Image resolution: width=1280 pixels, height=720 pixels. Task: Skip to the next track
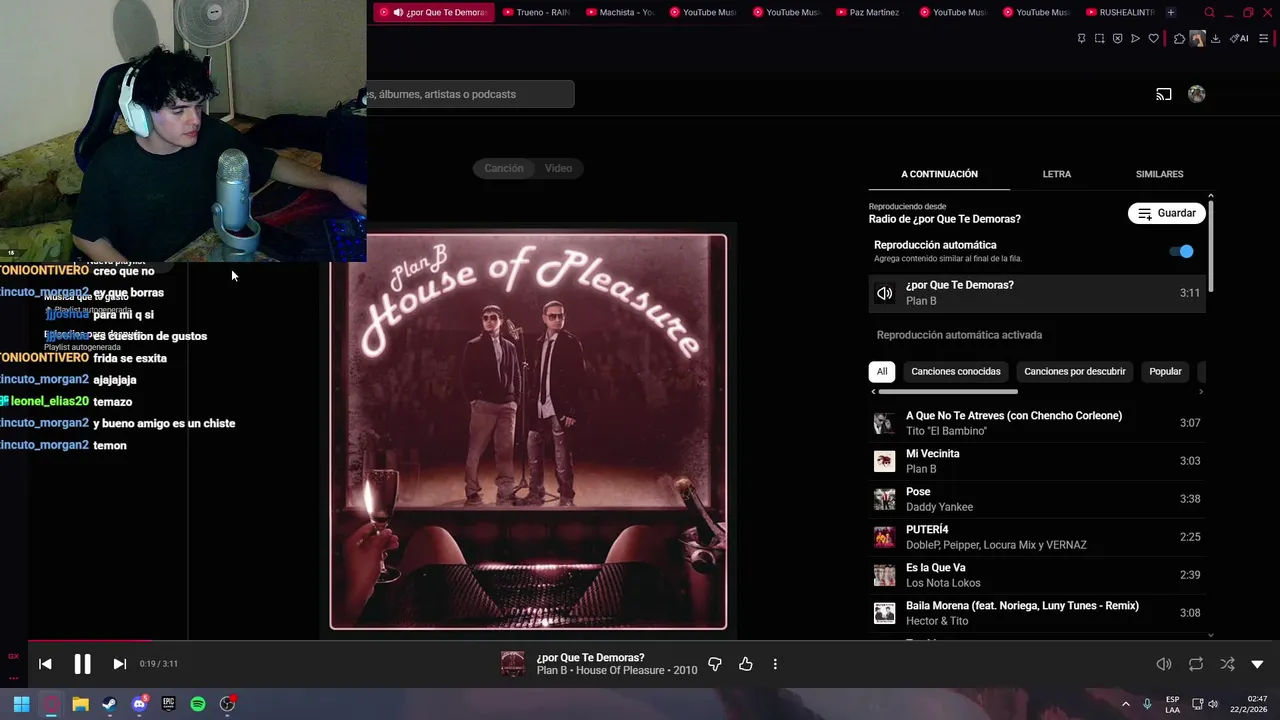click(119, 664)
